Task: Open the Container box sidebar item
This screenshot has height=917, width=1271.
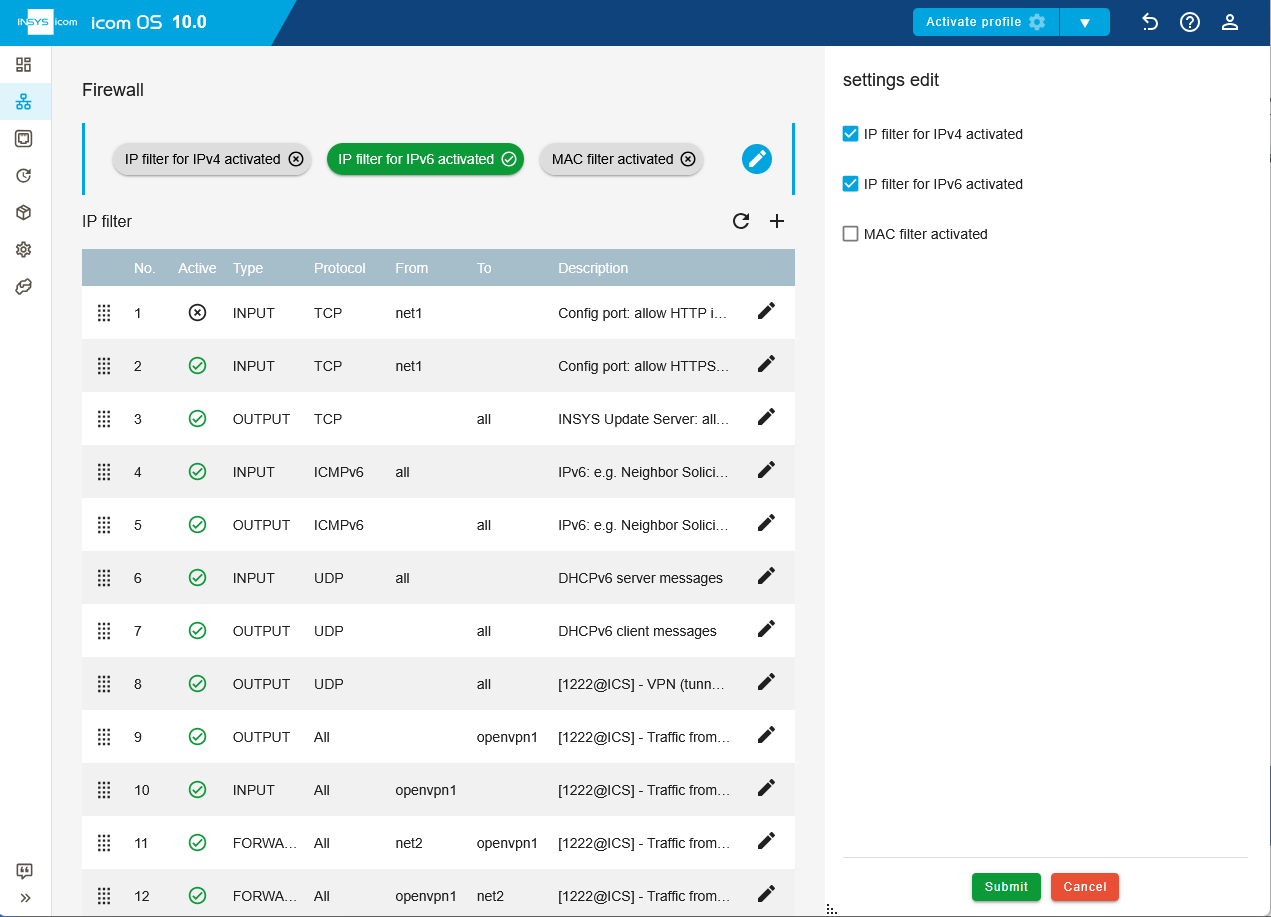Action: [24, 213]
